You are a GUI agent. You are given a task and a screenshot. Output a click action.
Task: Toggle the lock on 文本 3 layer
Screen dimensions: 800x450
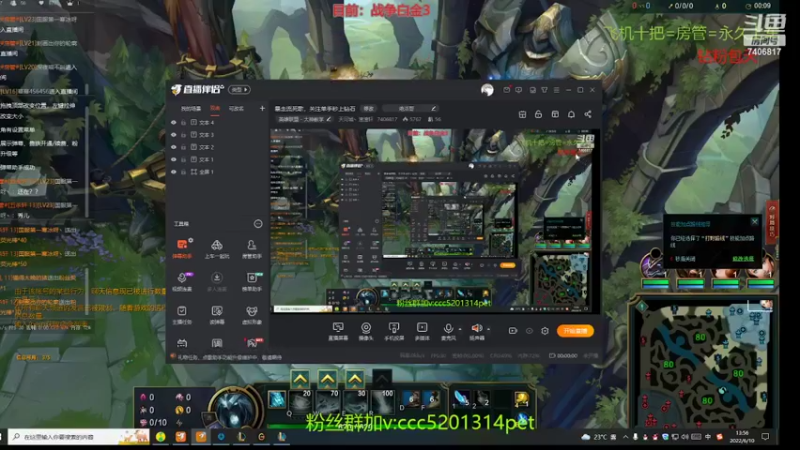coord(183,135)
